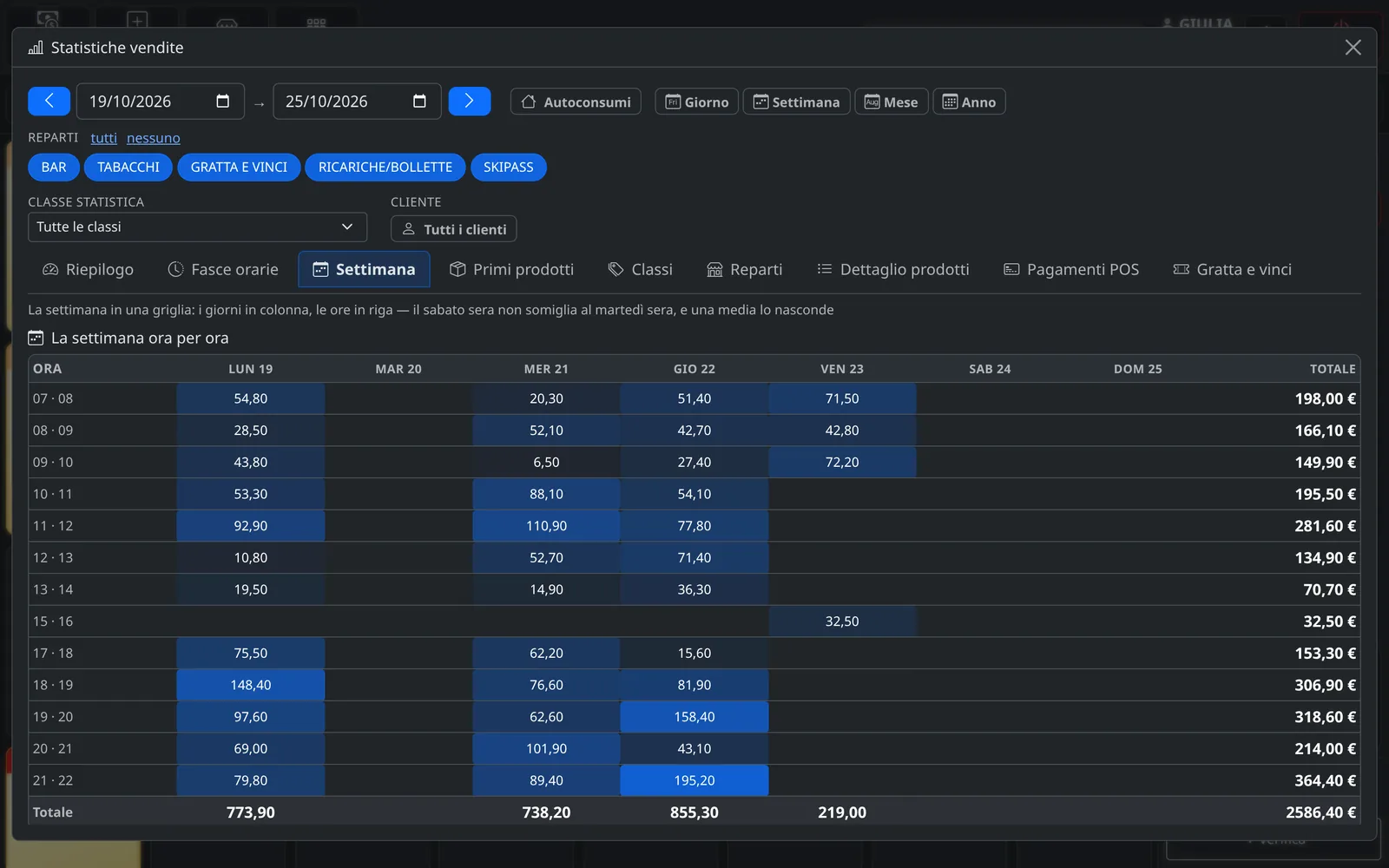Toggle the SKIPASS department filter
This screenshot has height=868, width=1389.
pyautogui.click(x=509, y=168)
